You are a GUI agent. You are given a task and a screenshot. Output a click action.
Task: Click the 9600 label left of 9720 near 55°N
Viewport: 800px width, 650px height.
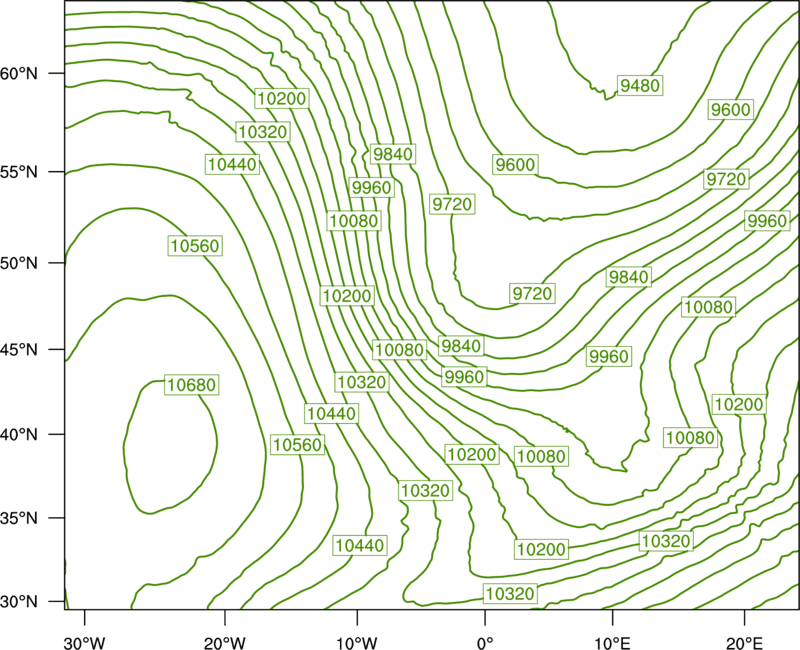coord(515,164)
